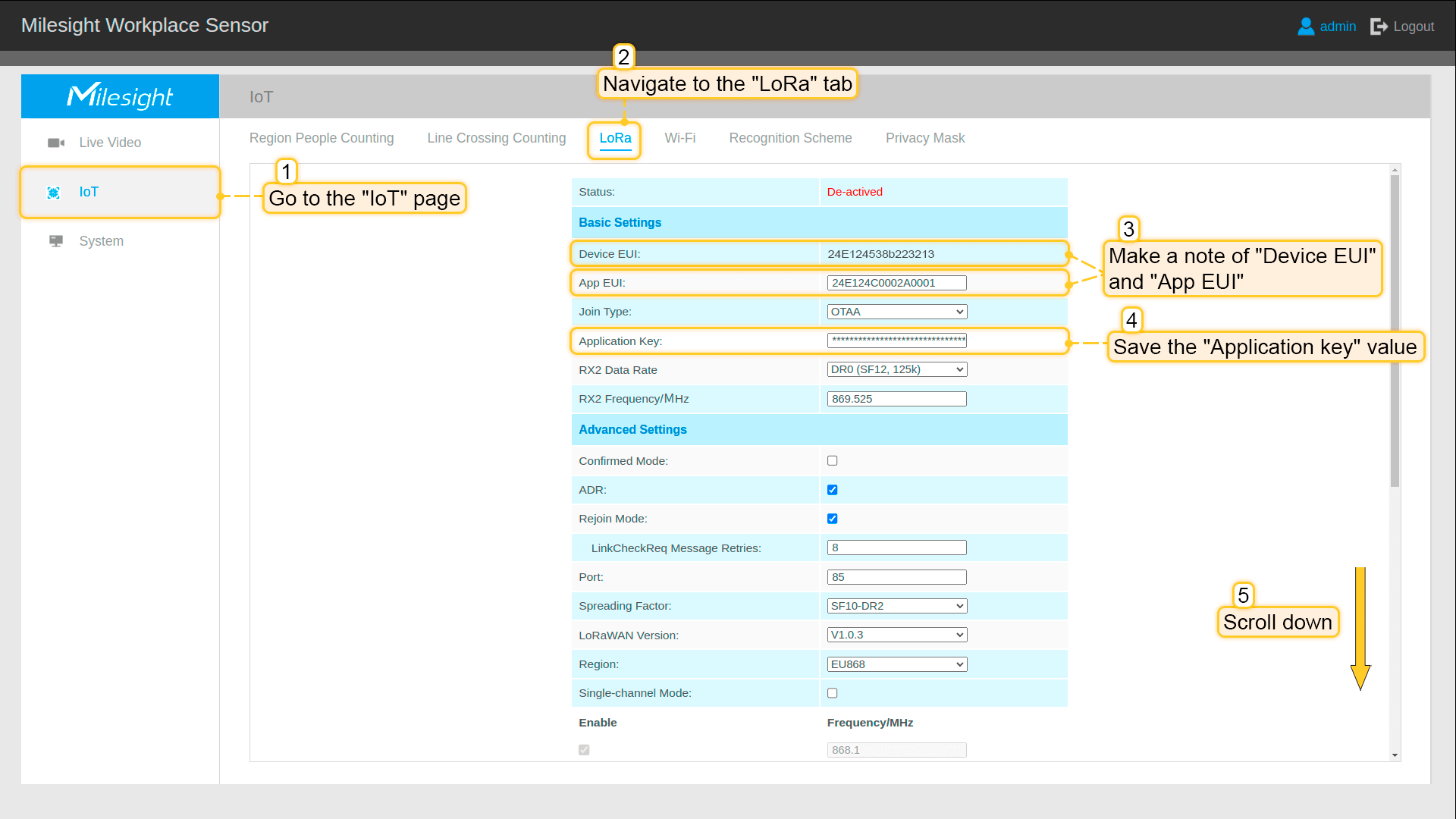Open the Region EU868 dropdown
The width and height of the screenshot is (1456, 819).
point(896,664)
